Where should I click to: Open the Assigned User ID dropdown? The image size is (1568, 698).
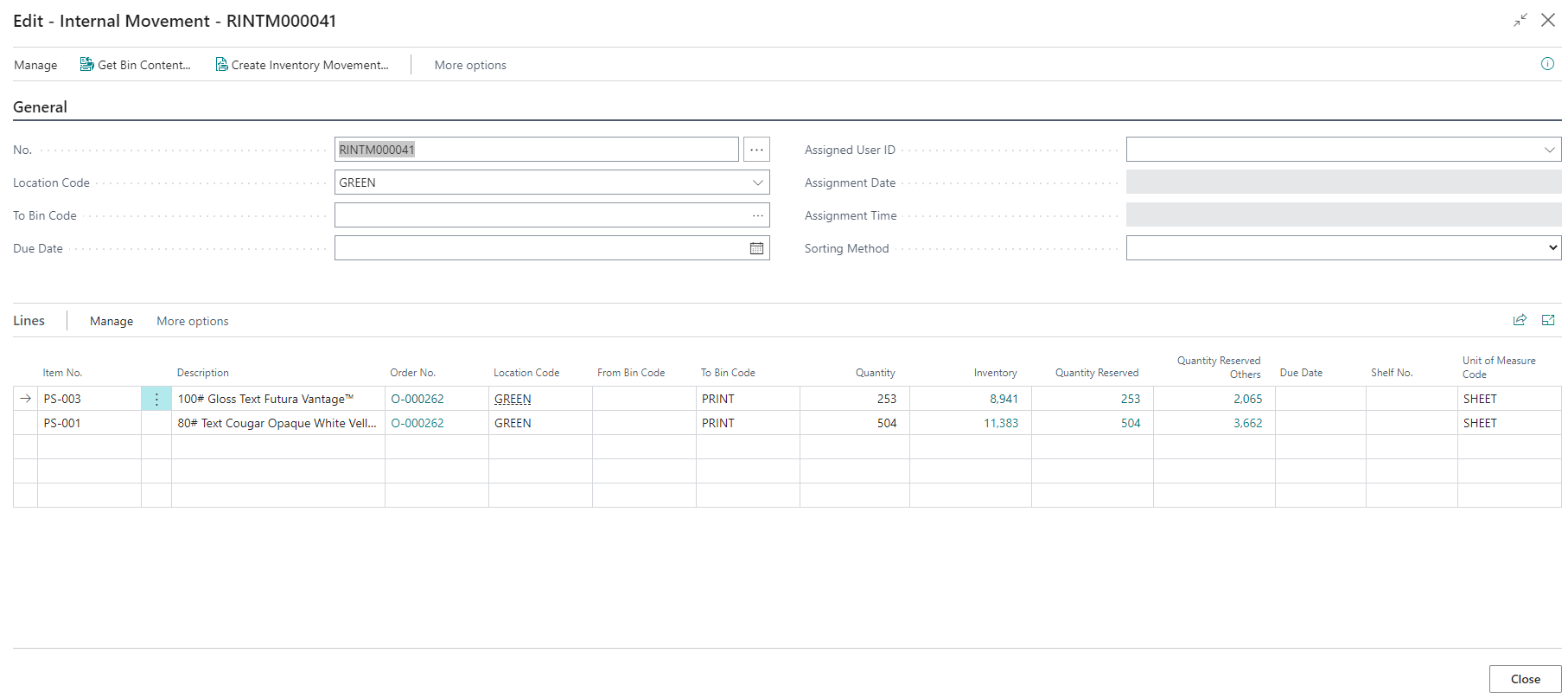click(1549, 150)
